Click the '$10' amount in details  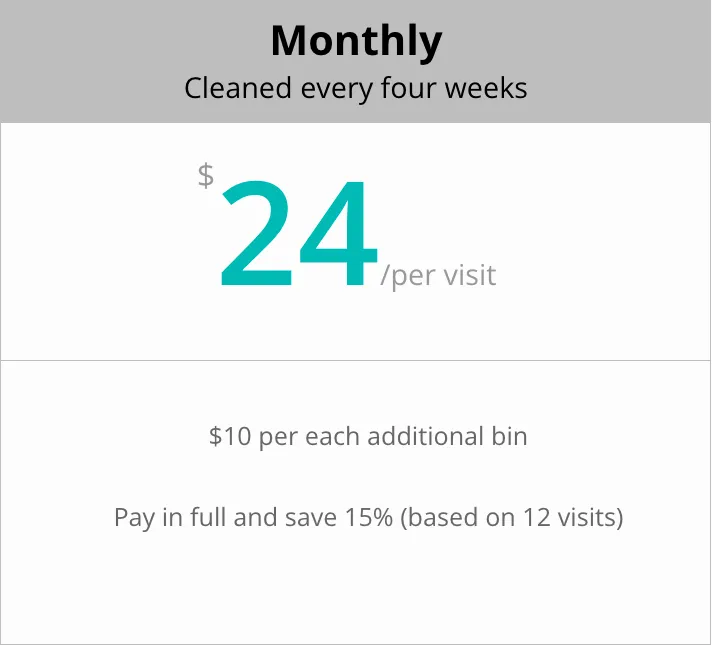(230, 437)
